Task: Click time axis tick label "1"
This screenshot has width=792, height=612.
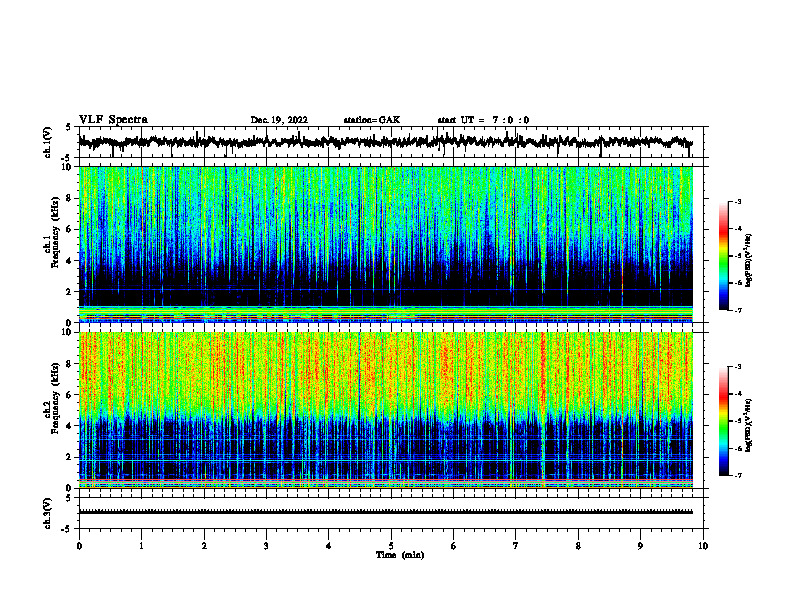Action: click(141, 546)
